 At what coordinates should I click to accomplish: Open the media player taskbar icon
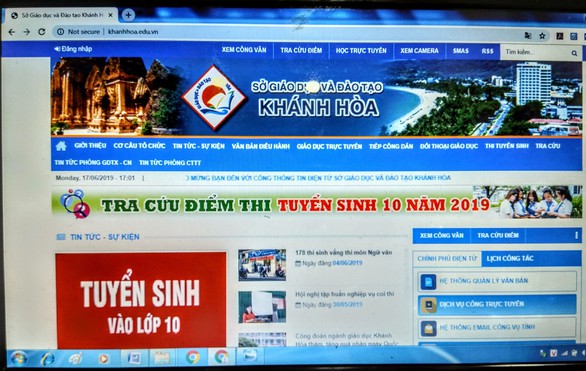103,359
